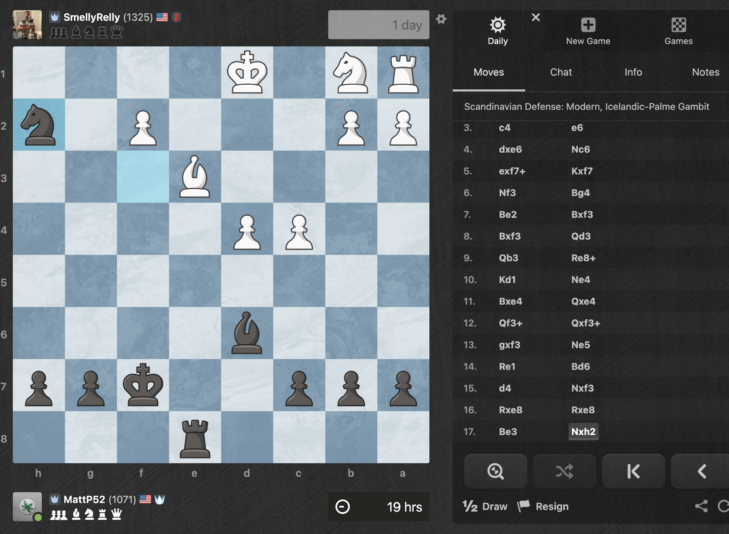Close the Daily panel with the X
The width and height of the screenshot is (729, 534).
pos(536,18)
